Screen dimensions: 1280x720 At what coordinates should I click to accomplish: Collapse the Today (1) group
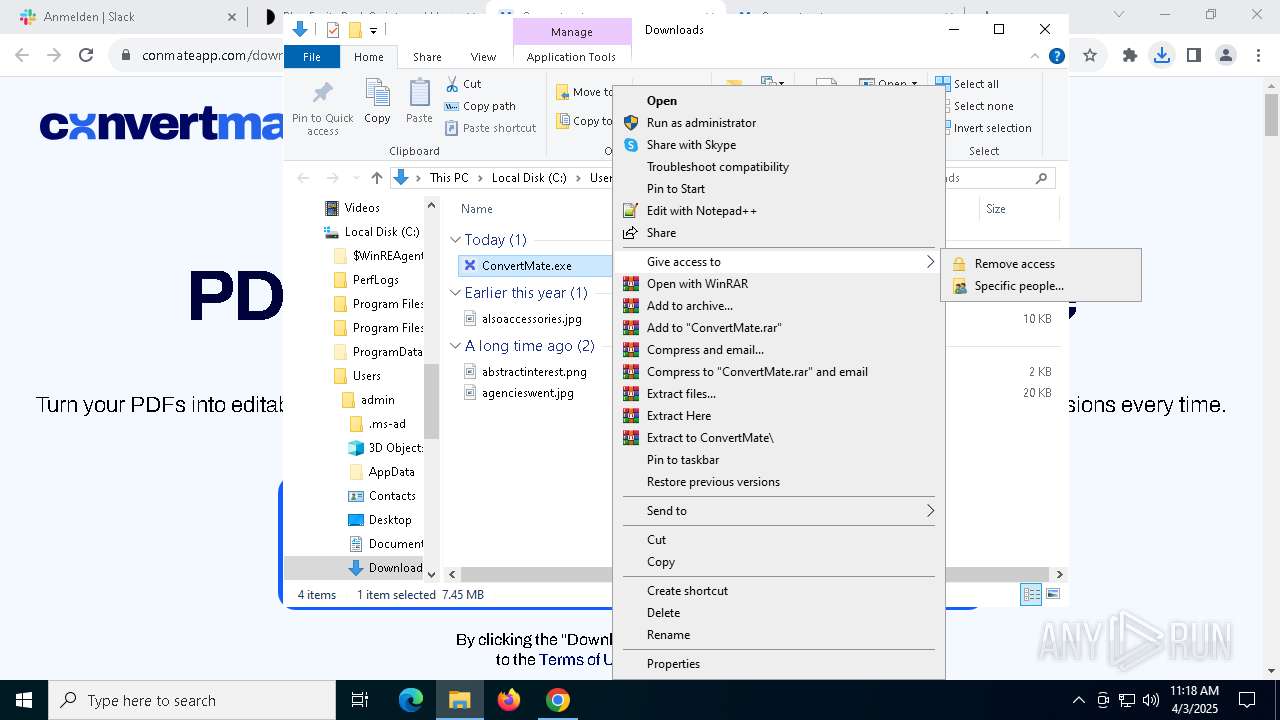click(x=455, y=240)
